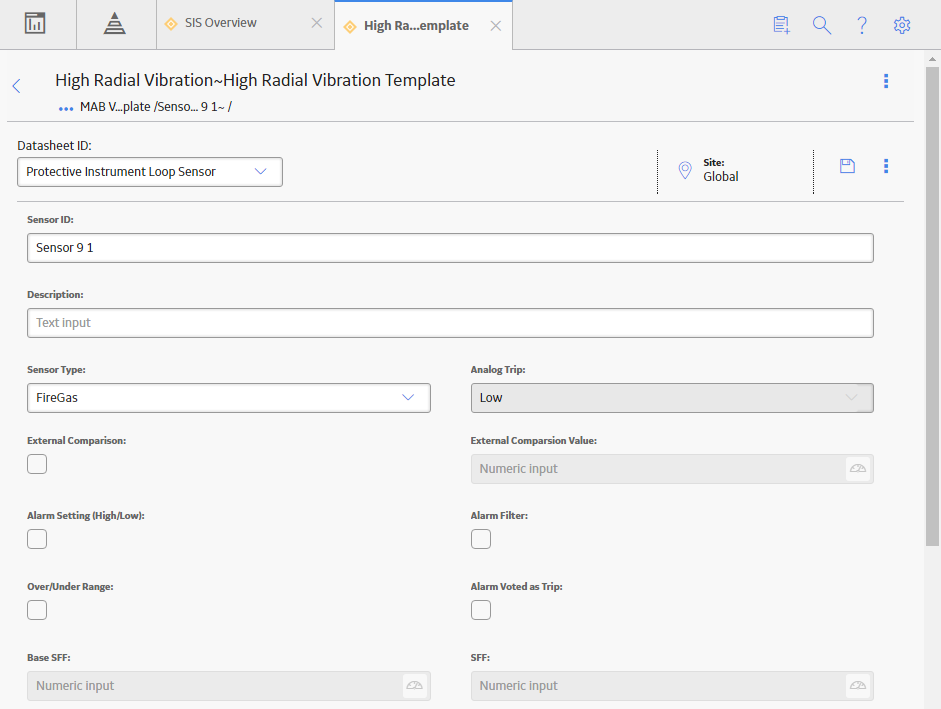Open the datasheet's vertical dots menu

click(x=886, y=166)
